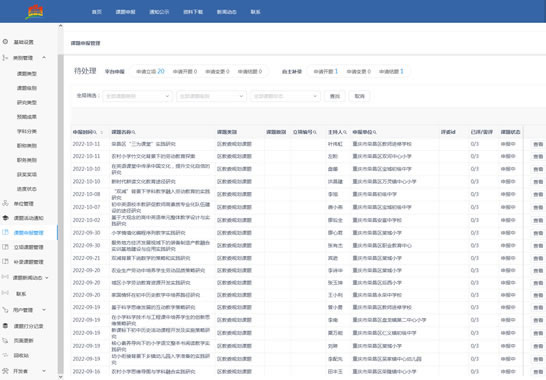Click search icon beside 申报单位 column header
Screen dimensions: 546x380
[x=374, y=132]
